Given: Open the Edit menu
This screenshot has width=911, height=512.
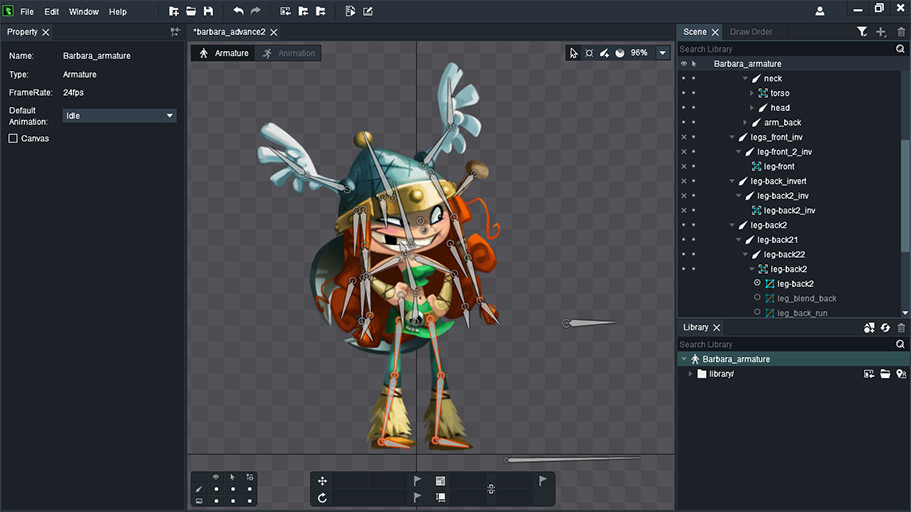Looking at the screenshot, I should (x=52, y=12).
